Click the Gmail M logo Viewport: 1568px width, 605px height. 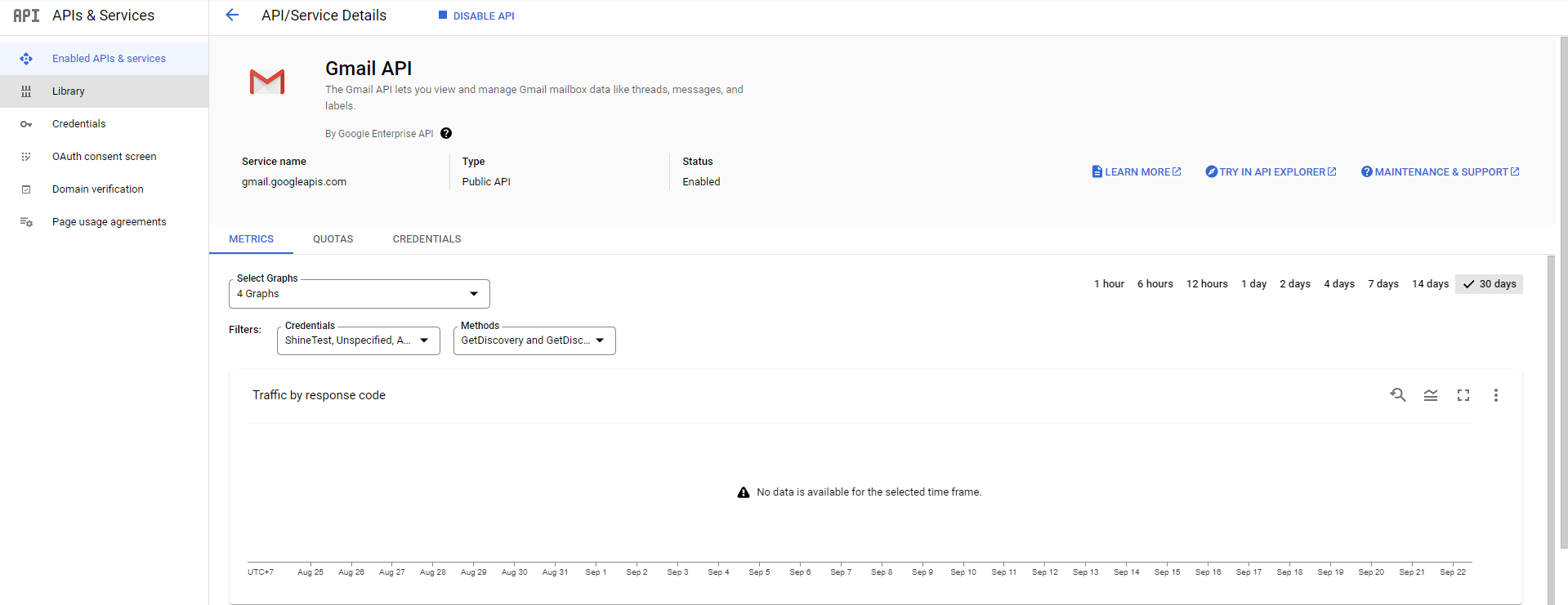click(267, 82)
